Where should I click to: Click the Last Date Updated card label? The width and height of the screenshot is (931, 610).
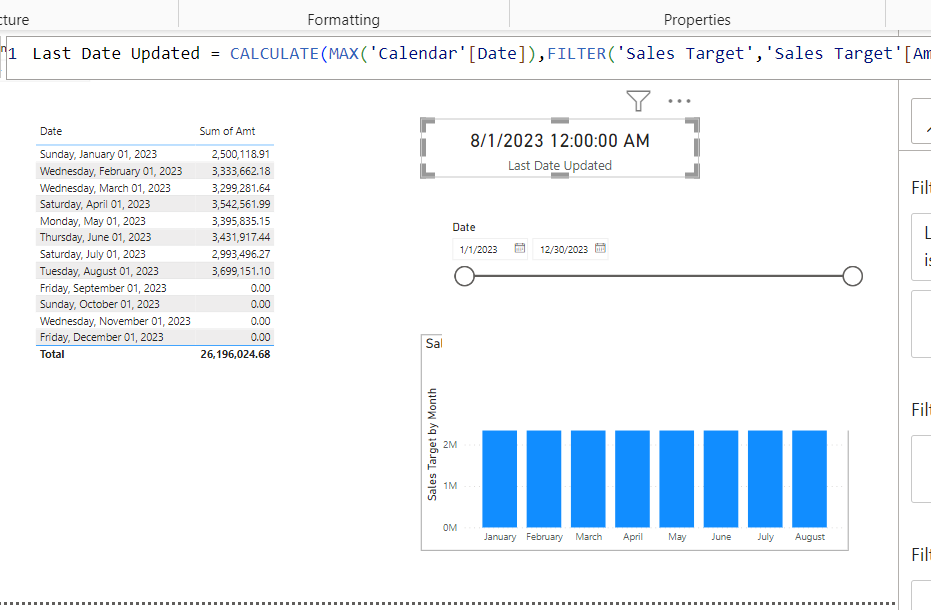pos(560,166)
